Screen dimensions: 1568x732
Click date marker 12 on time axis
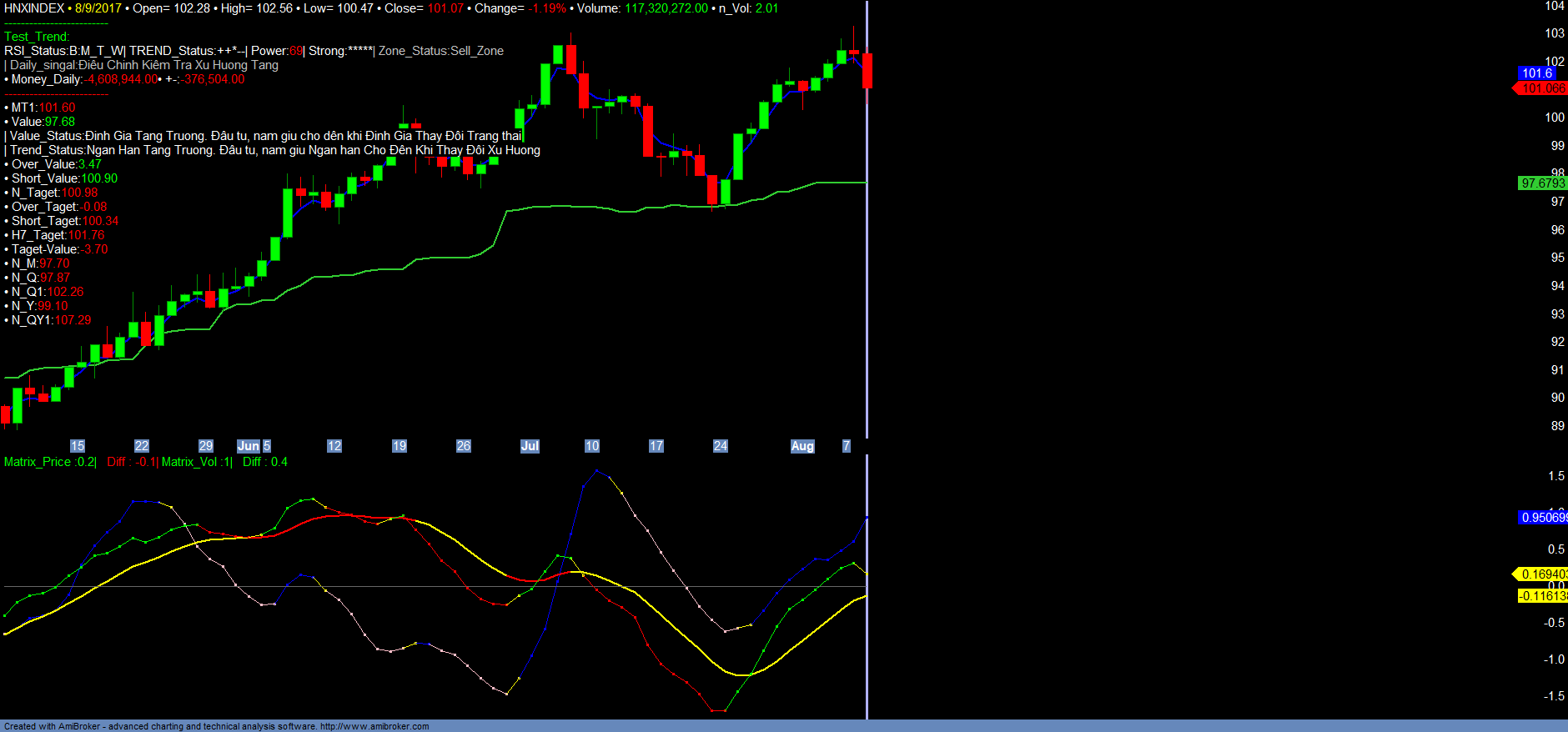click(x=334, y=446)
